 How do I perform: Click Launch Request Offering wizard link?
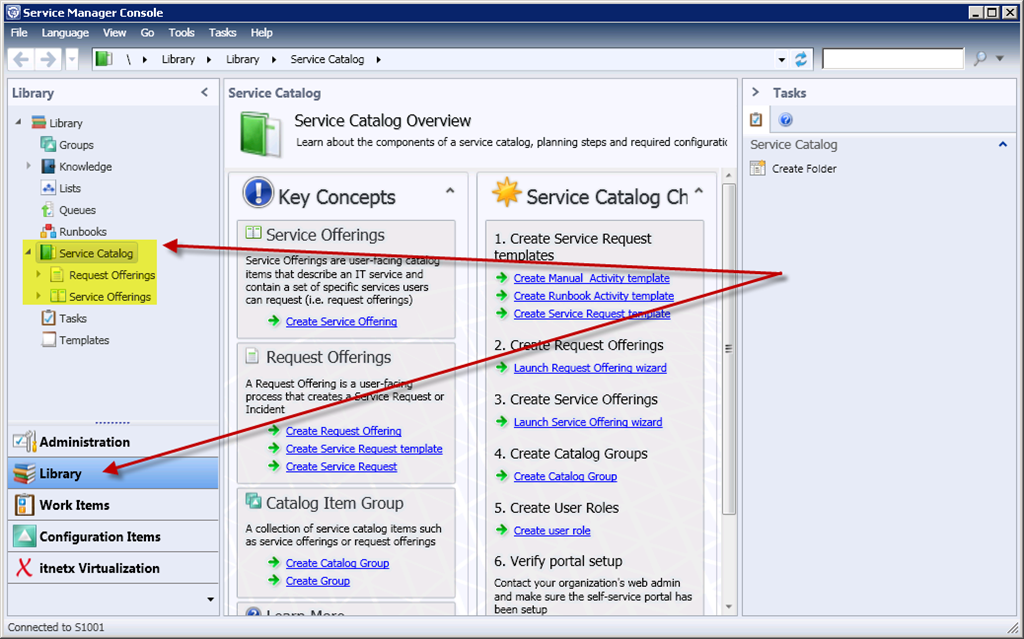pyautogui.click(x=590, y=368)
